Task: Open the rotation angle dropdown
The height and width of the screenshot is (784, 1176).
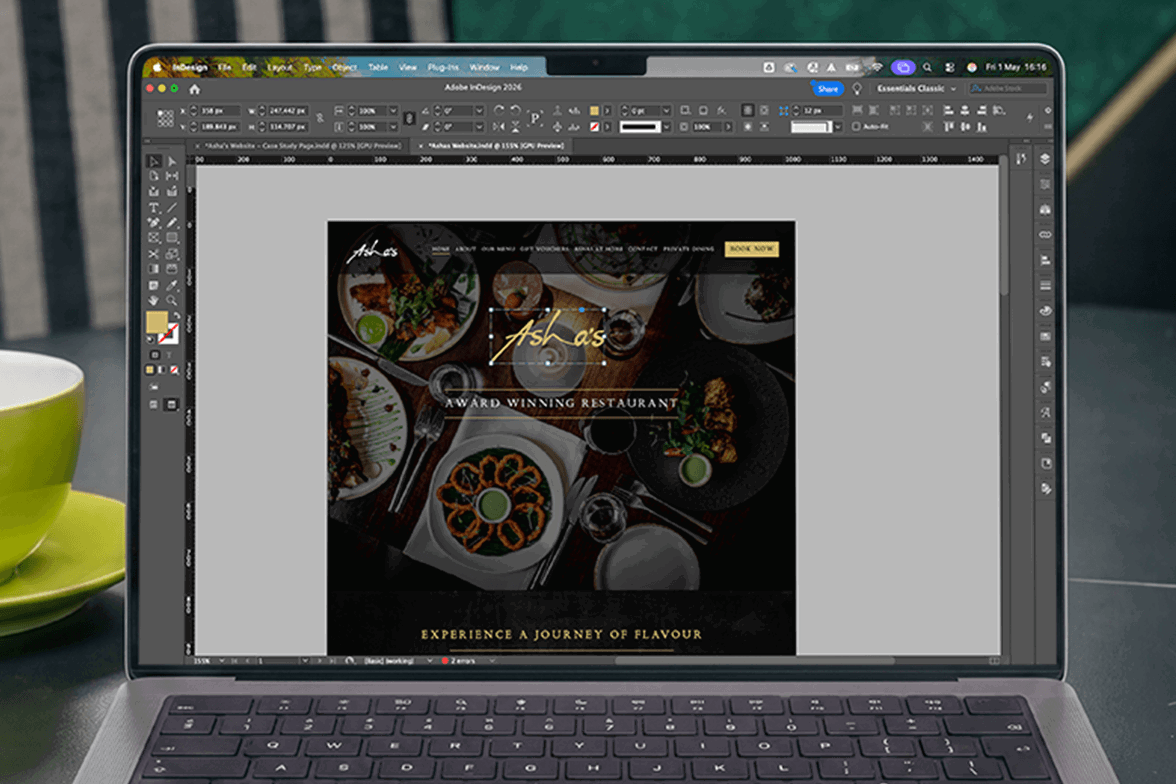Action: click(479, 110)
